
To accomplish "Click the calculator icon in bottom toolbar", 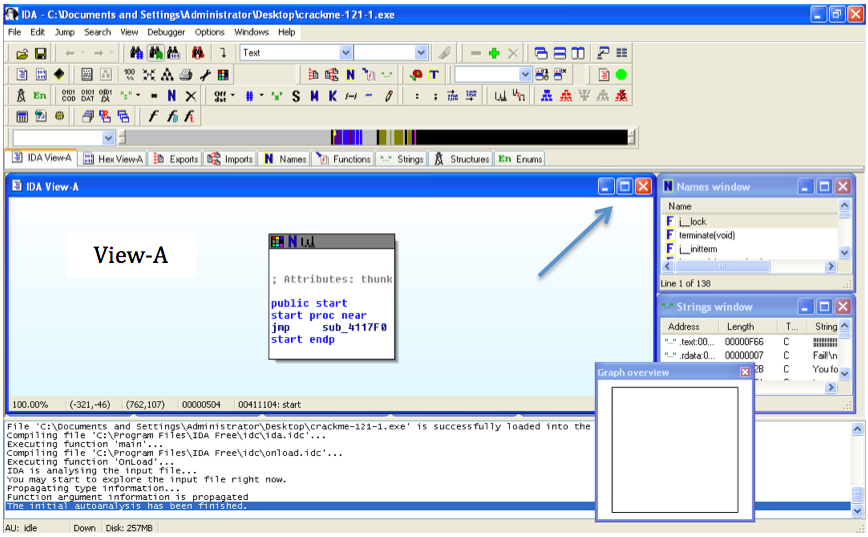I will (x=22, y=116).
